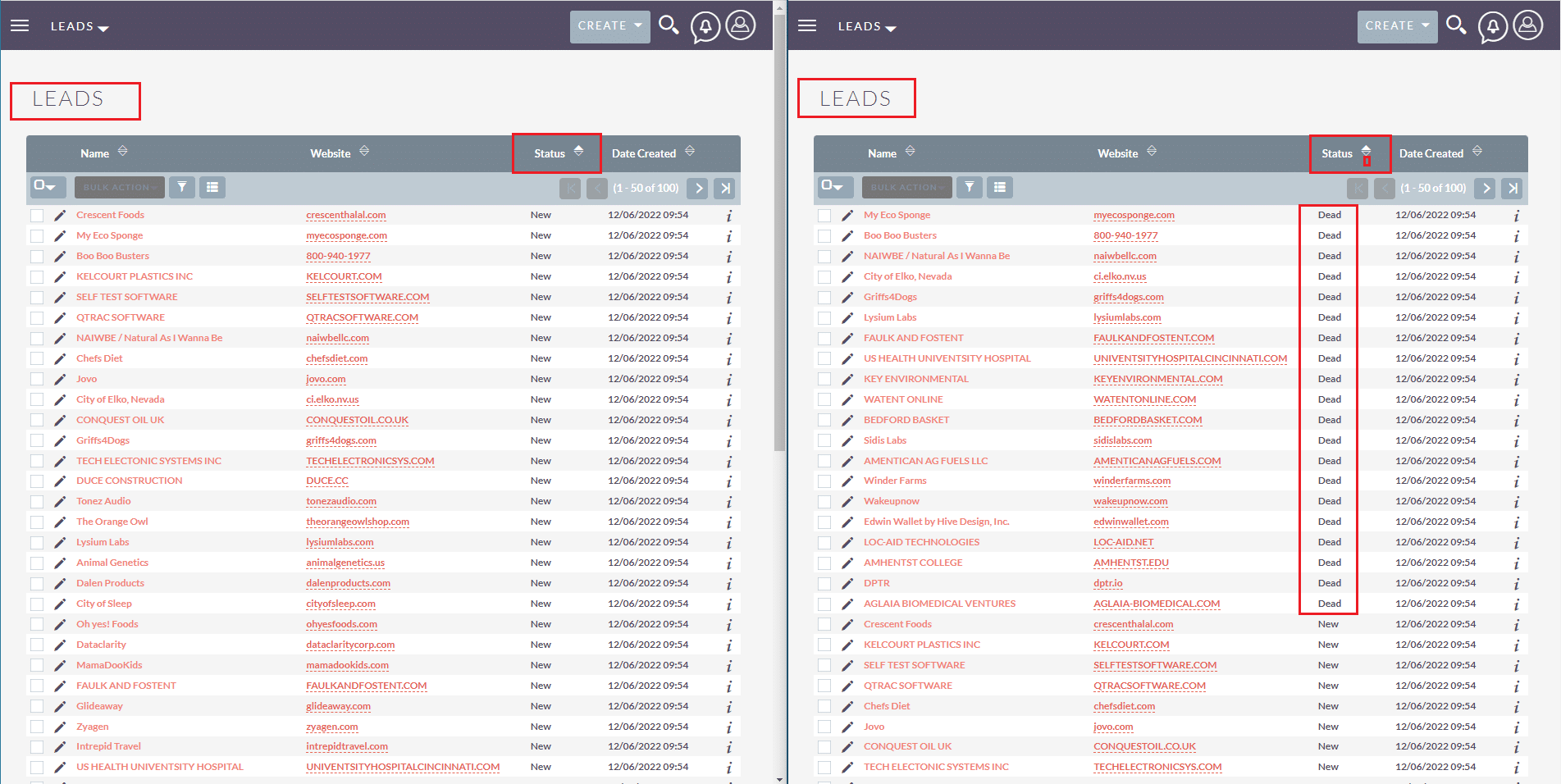The height and width of the screenshot is (784, 1561).
Task: Click the filter funnel icon in right window
Action: (x=970, y=187)
